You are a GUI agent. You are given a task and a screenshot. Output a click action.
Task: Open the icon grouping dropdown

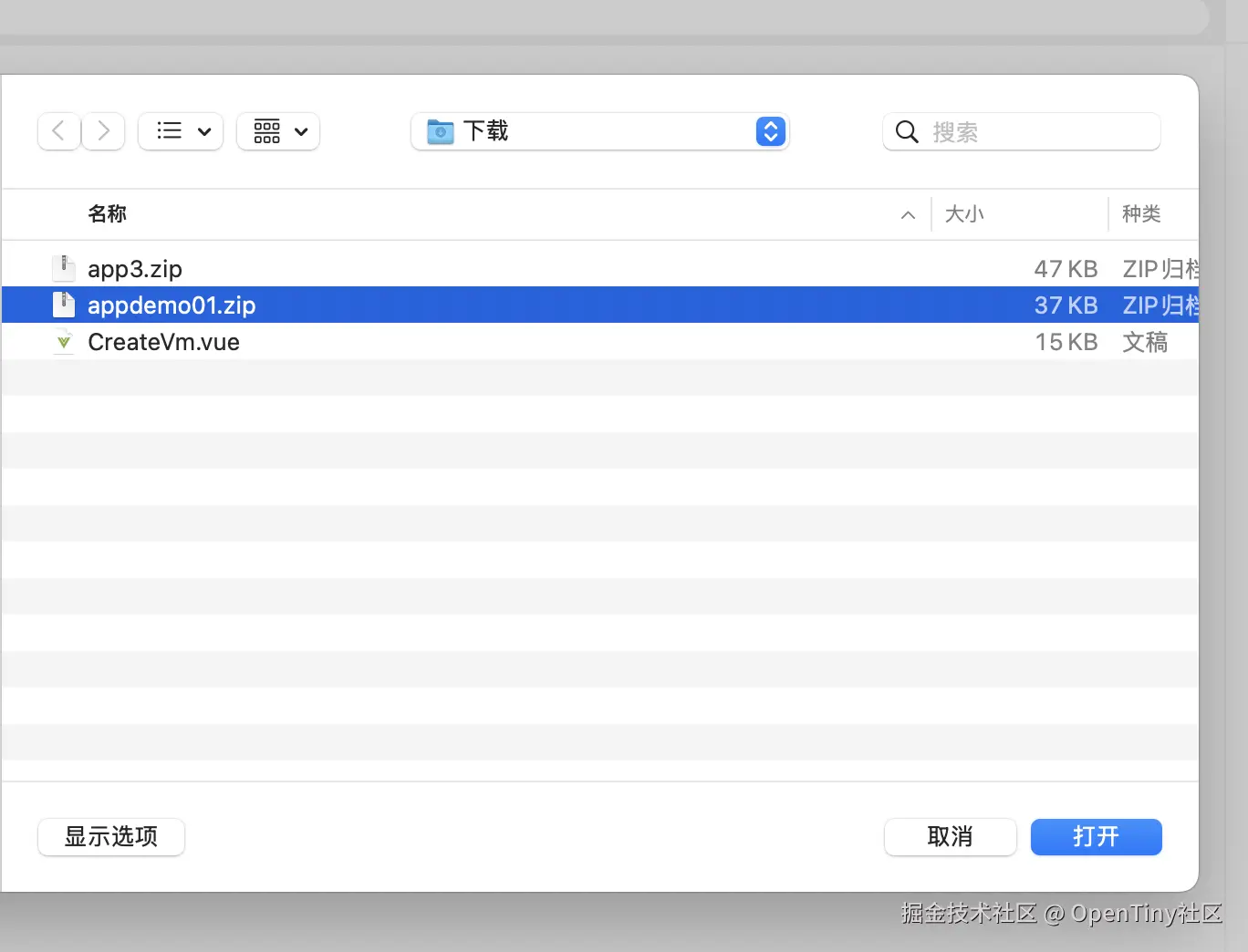(x=278, y=131)
